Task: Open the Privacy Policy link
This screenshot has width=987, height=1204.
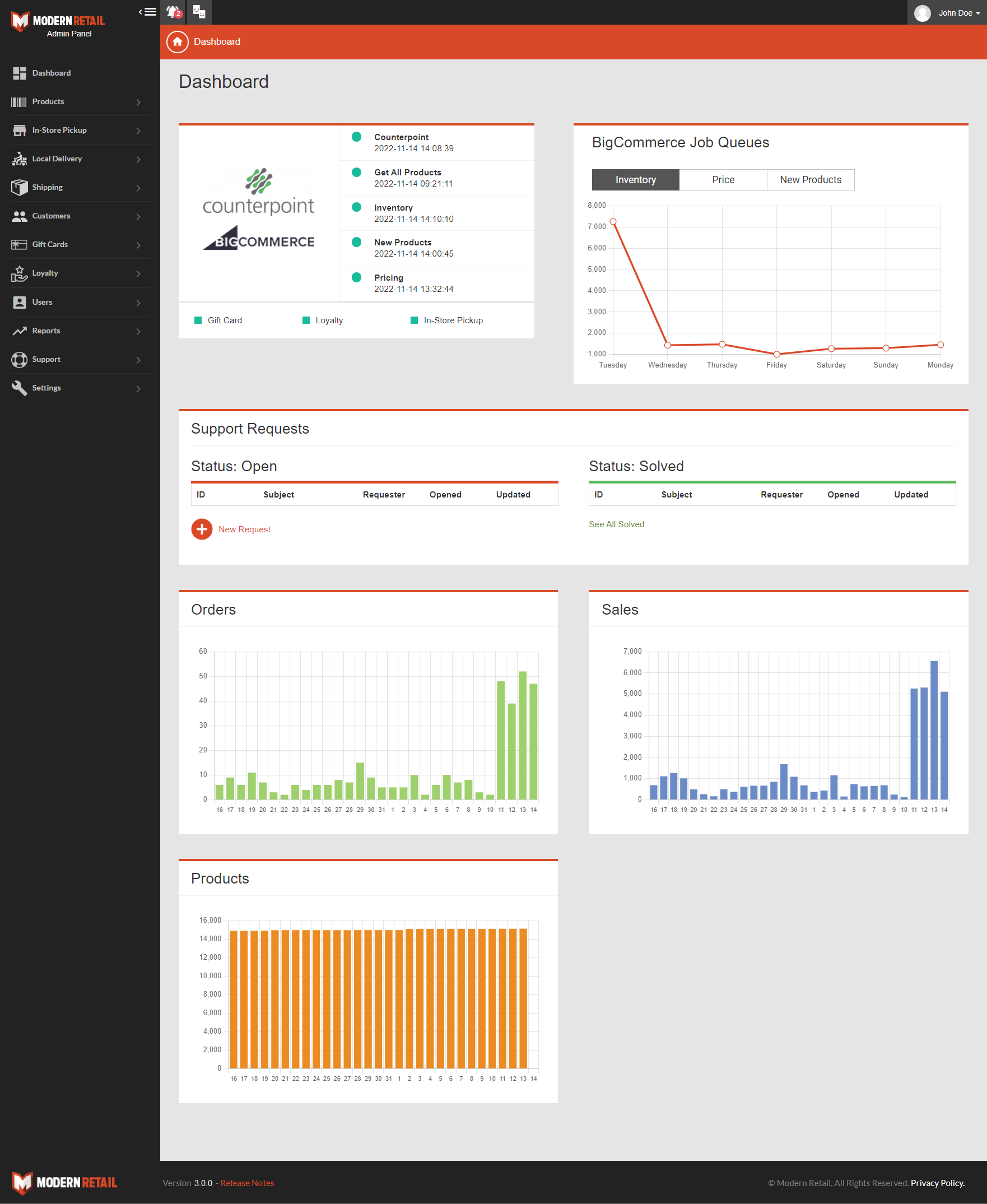Action: pyautogui.click(x=938, y=1182)
